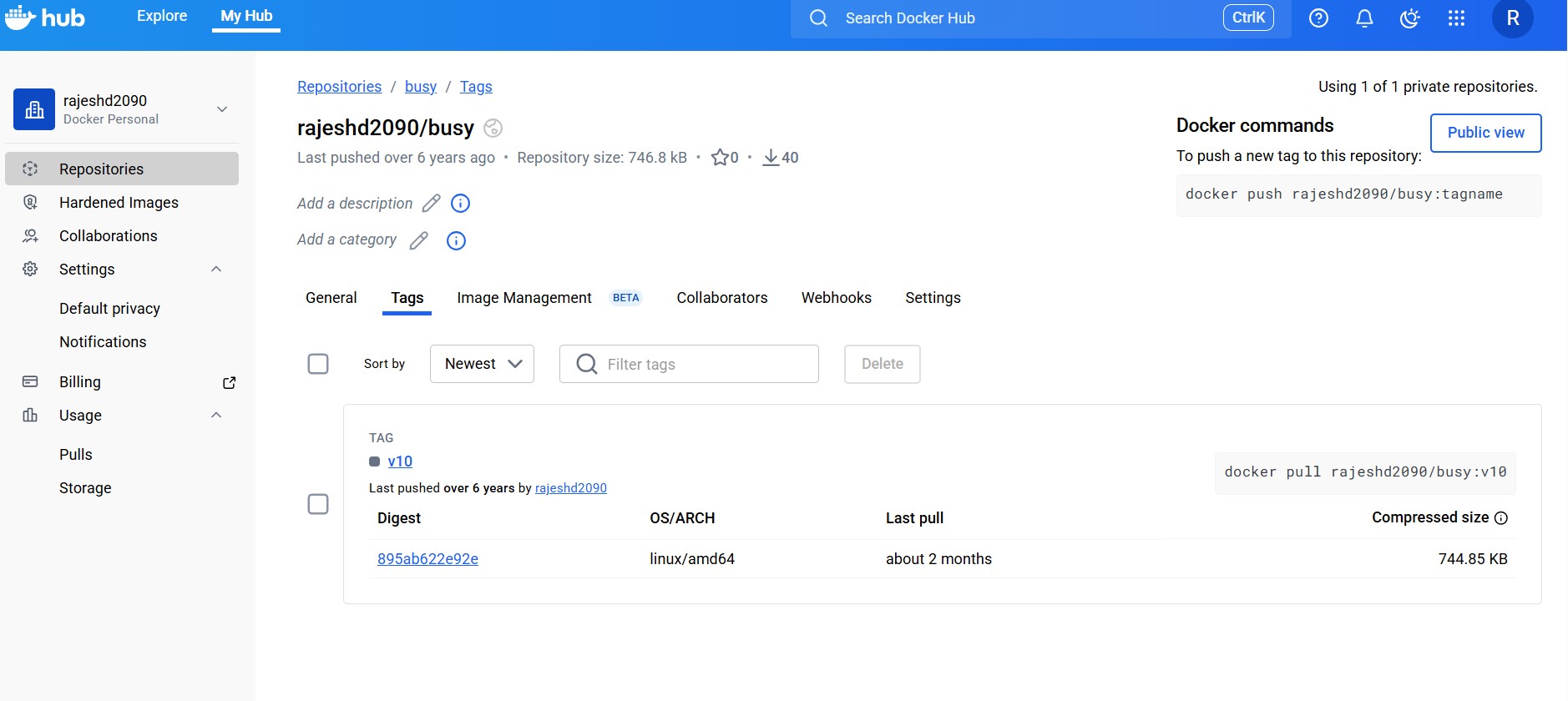Open the notifications bell icon
This screenshot has width=1568, height=701.
[x=1364, y=18]
